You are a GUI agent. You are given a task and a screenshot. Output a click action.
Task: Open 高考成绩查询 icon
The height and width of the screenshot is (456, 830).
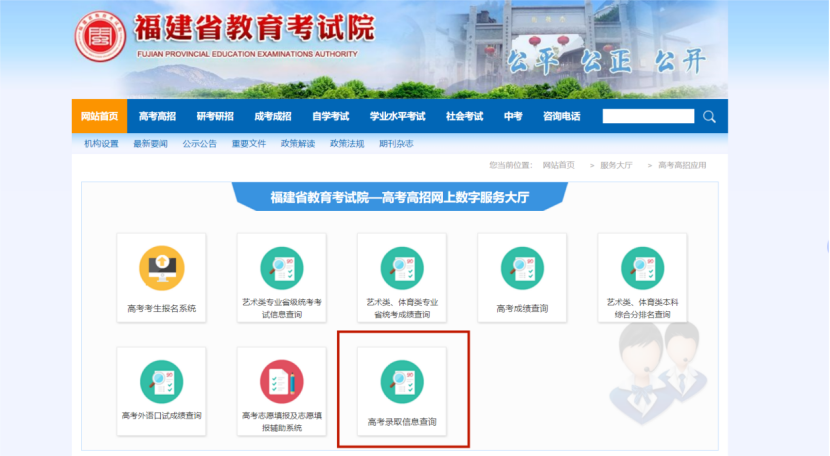[522, 268]
